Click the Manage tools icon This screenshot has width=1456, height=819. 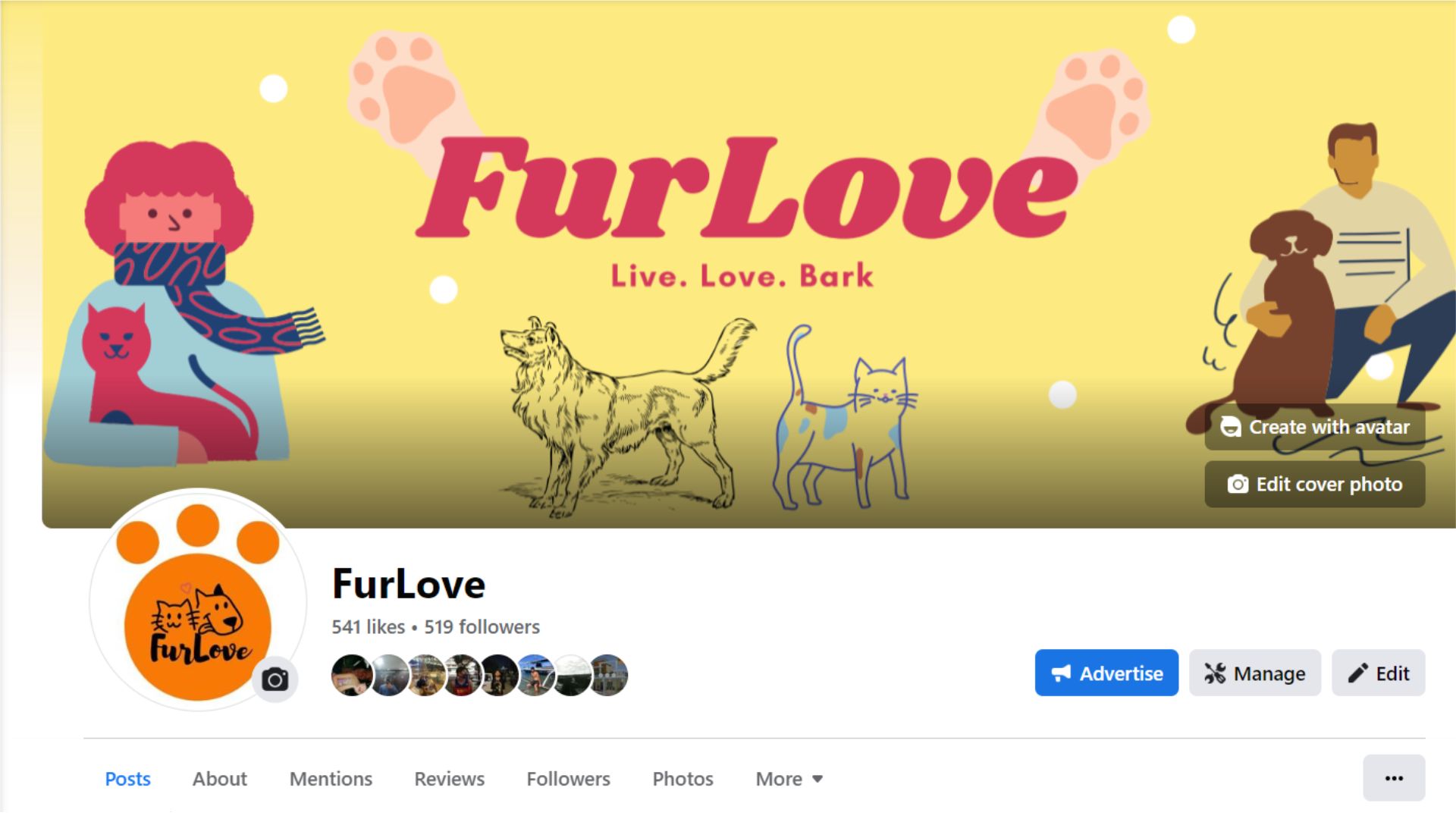pos(1215,673)
